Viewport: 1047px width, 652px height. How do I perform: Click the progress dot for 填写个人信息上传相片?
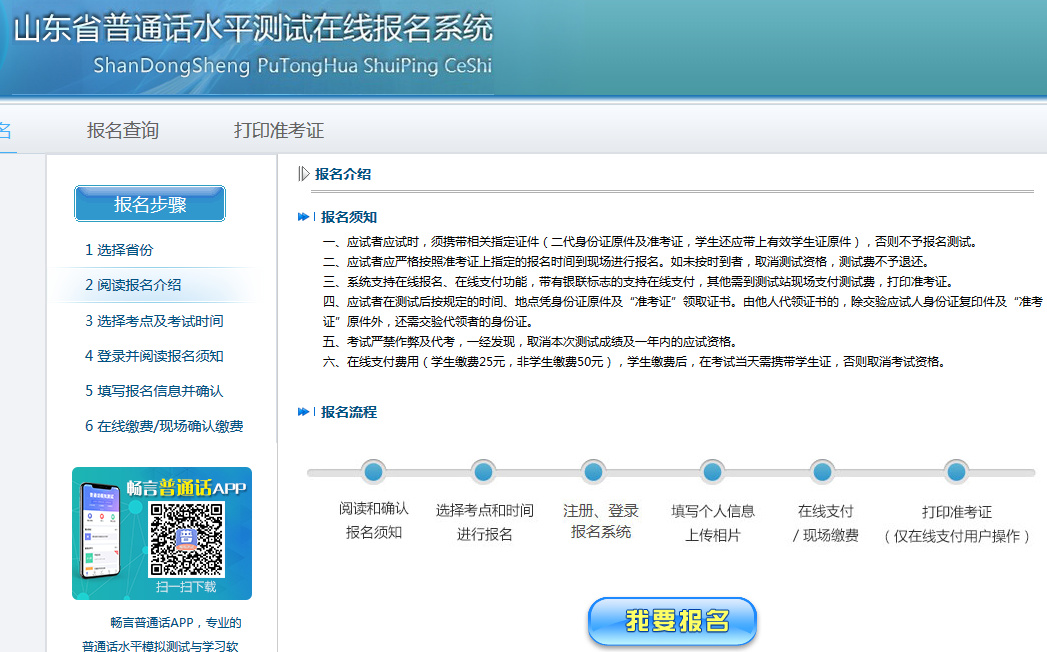coord(711,472)
